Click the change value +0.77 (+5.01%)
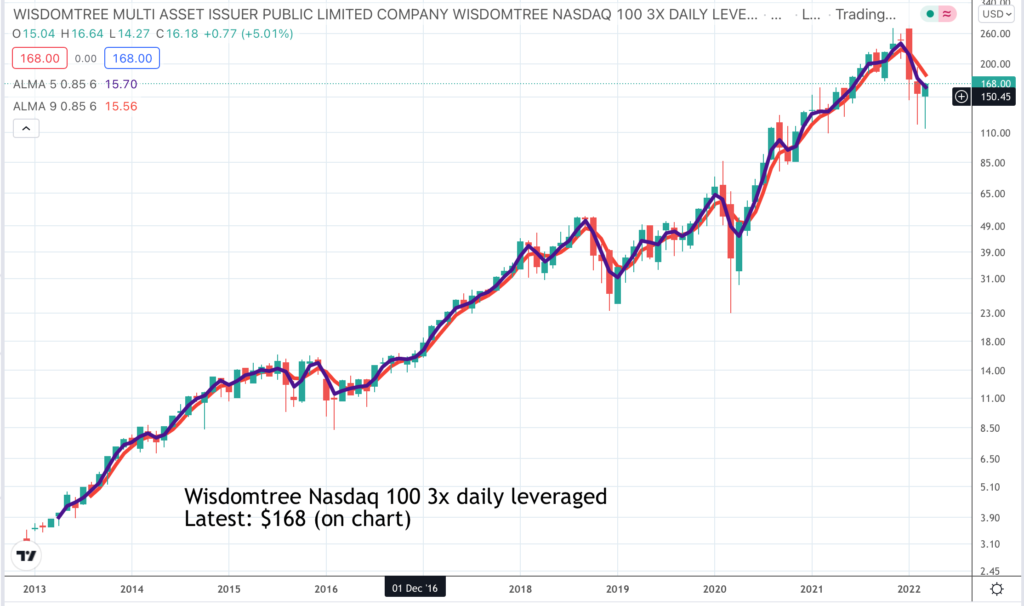The height and width of the screenshot is (606, 1024). (x=248, y=34)
